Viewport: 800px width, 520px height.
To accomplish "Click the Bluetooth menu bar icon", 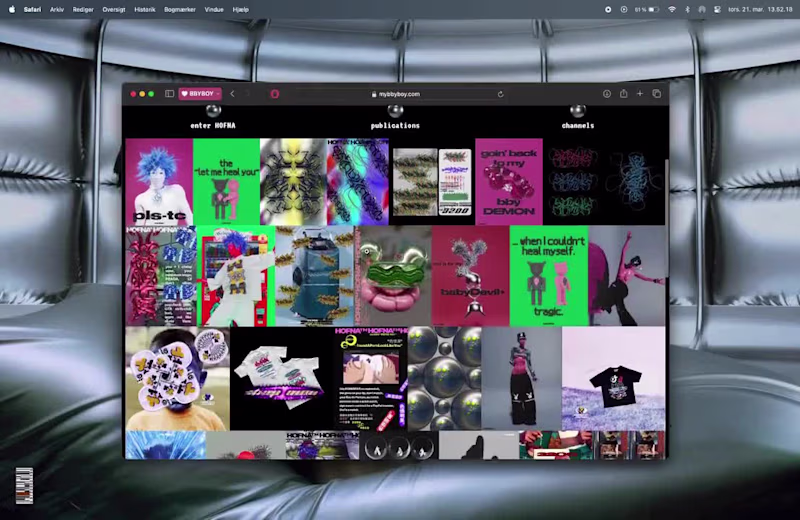I will click(x=687, y=9).
